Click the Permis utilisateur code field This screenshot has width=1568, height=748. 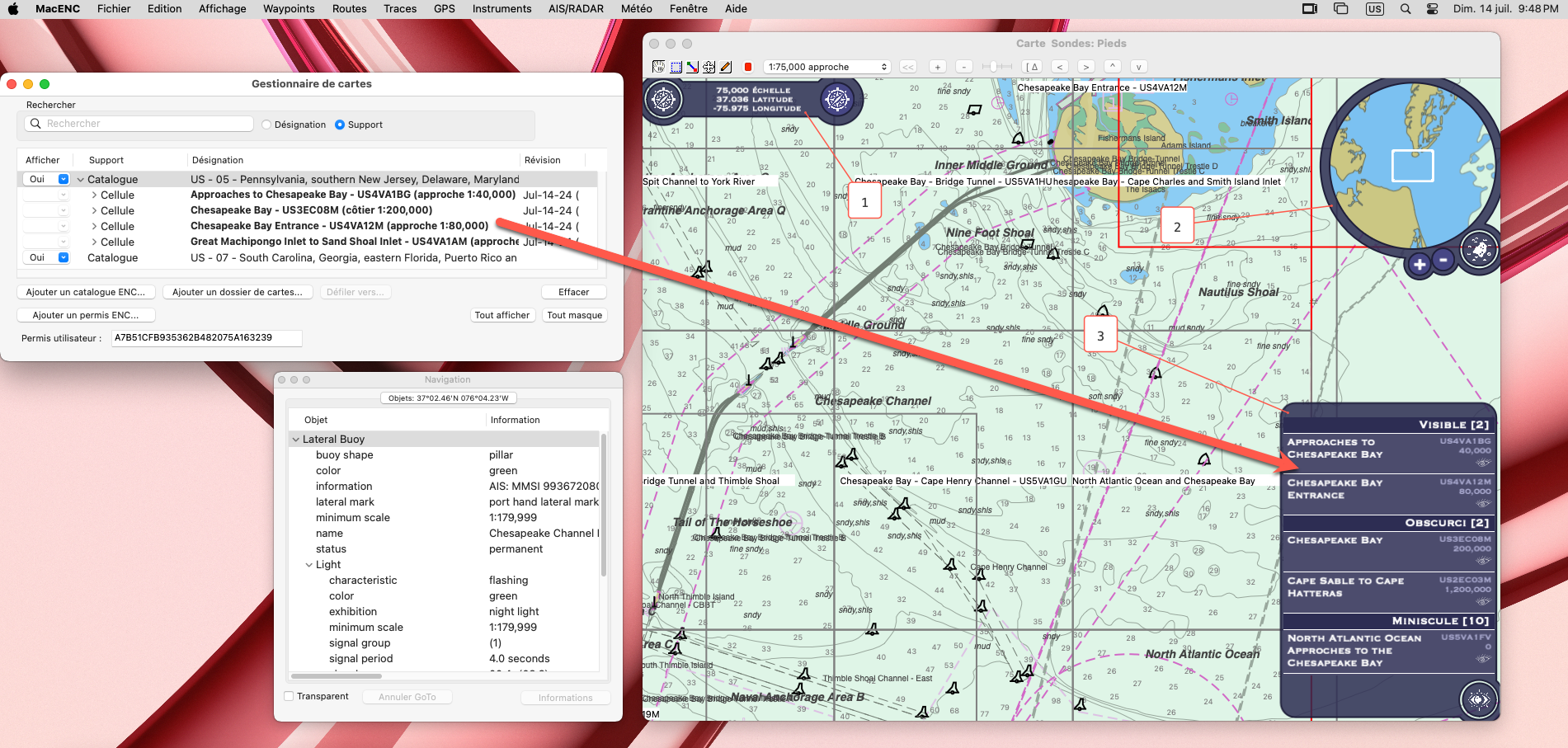click(x=207, y=338)
